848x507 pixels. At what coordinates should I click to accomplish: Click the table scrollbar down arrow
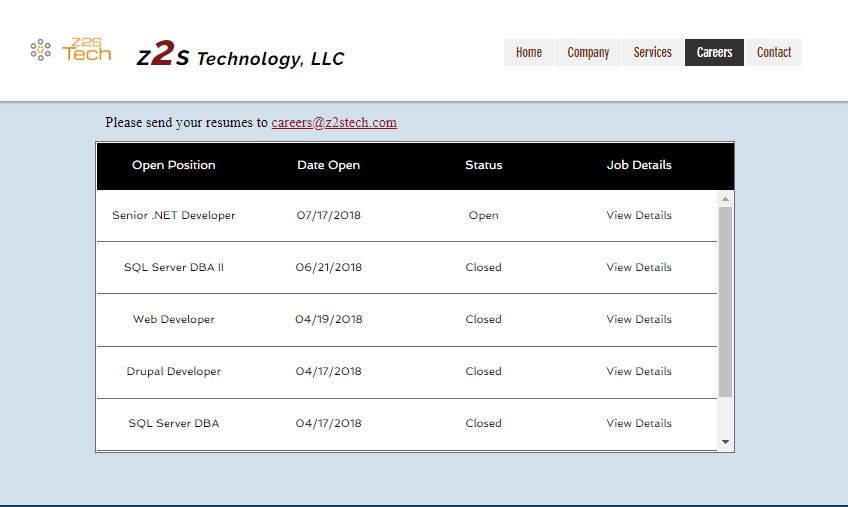pyautogui.click(x=725, y=442)
